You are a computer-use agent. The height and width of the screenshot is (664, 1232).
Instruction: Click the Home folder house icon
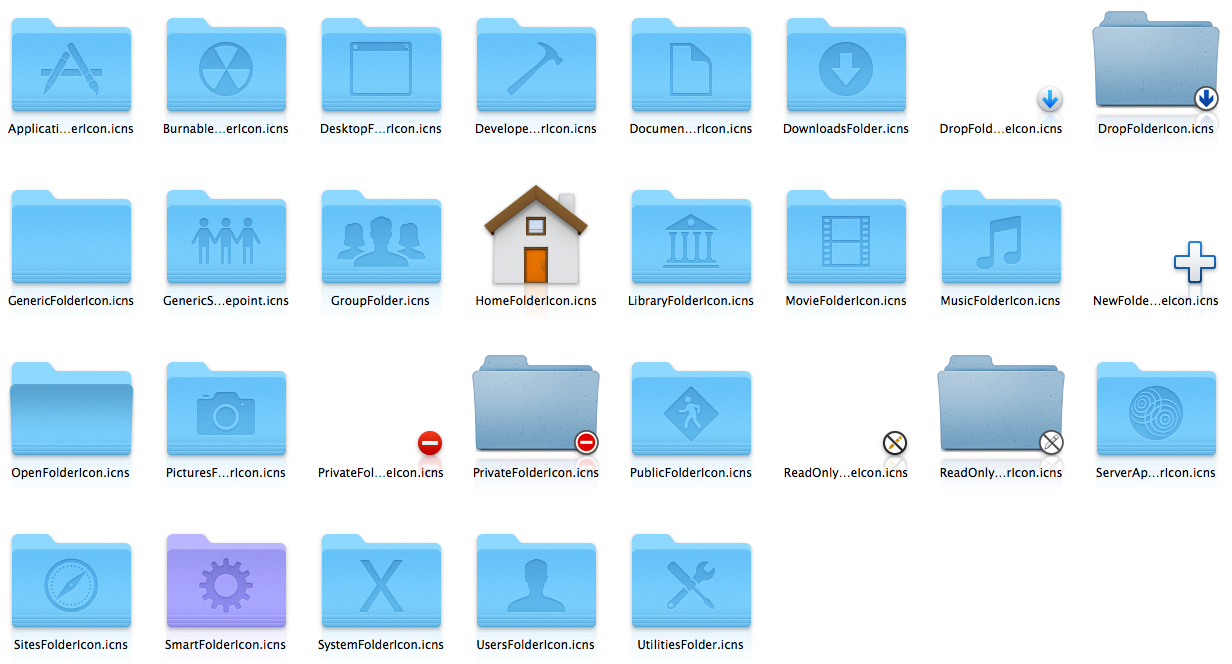536,234
